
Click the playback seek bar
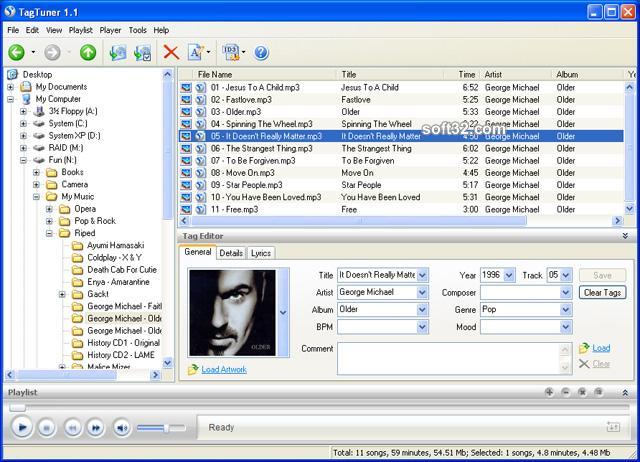[318, 407]
